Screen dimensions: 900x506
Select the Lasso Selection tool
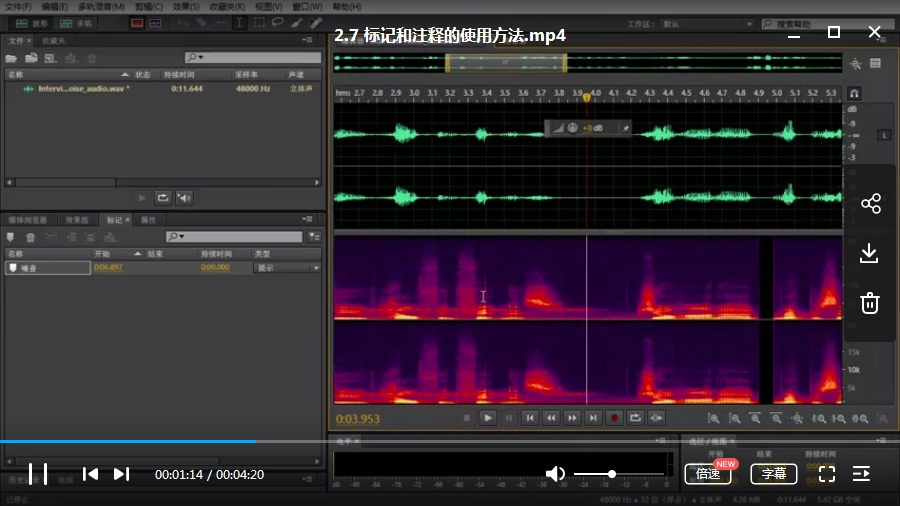[278, 23]
